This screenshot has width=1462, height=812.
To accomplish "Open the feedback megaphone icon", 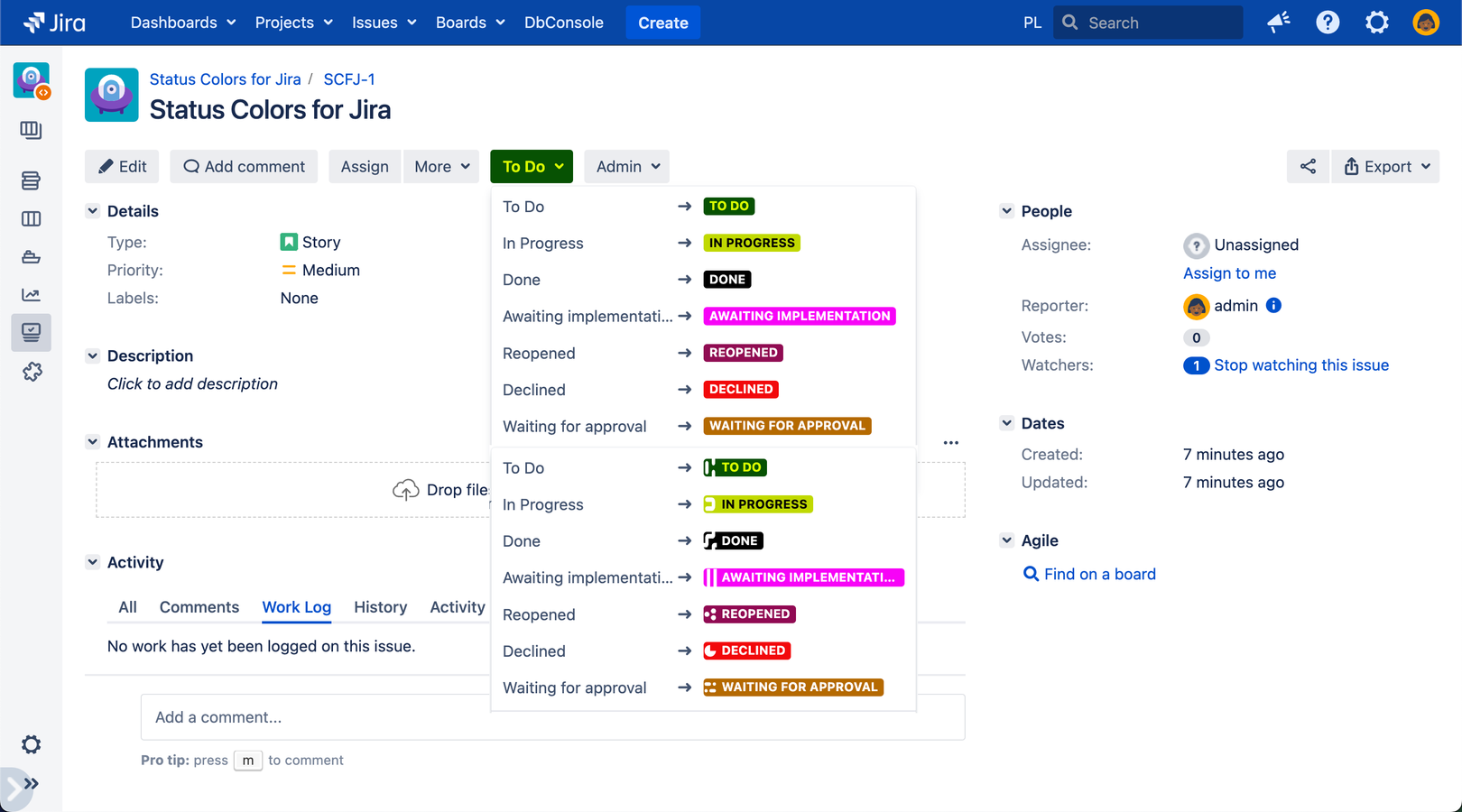I will pos(1278,23).
